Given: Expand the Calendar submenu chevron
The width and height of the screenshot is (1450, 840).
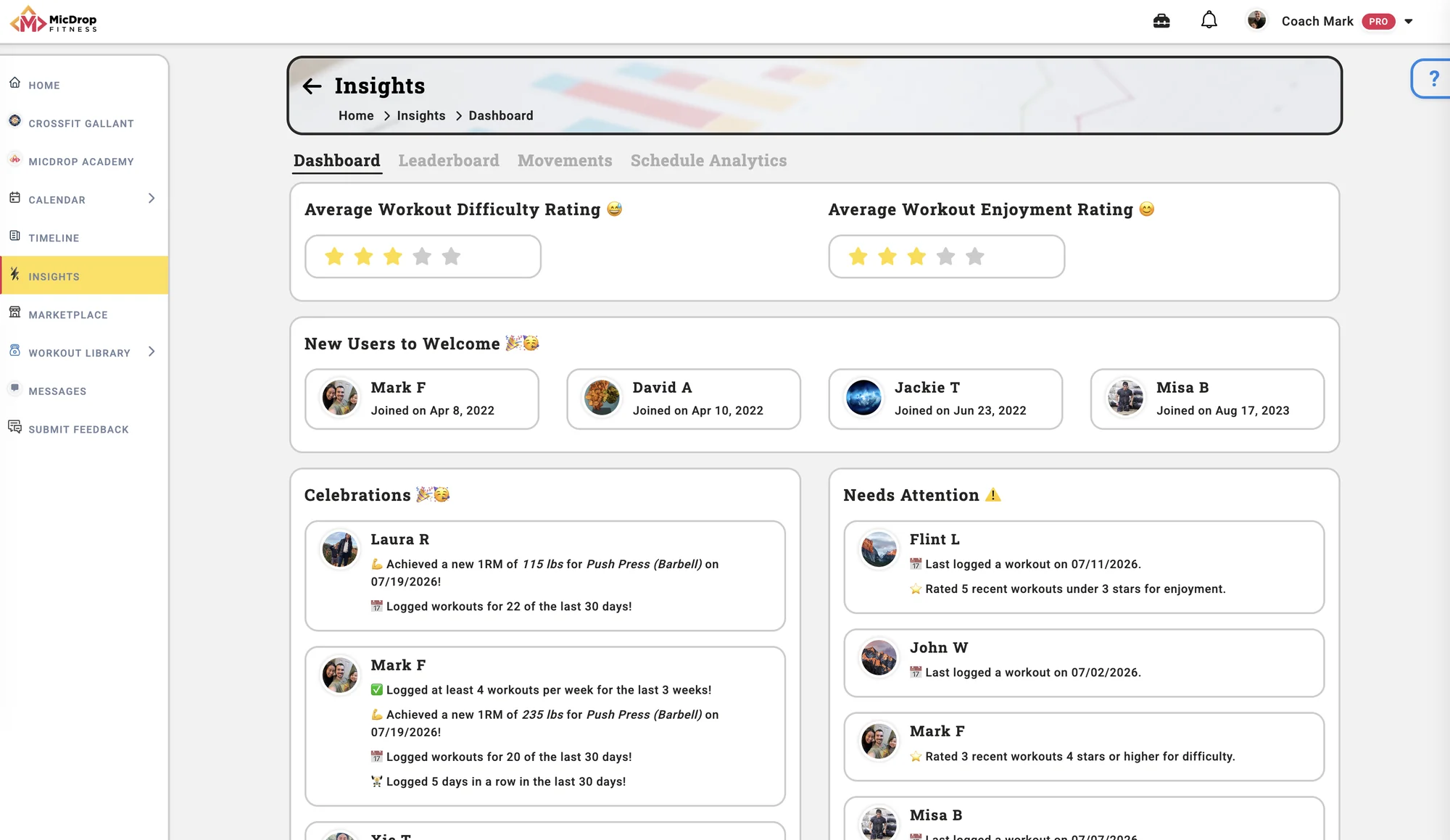Looking at the screenshot, I should tap(152, 199).
